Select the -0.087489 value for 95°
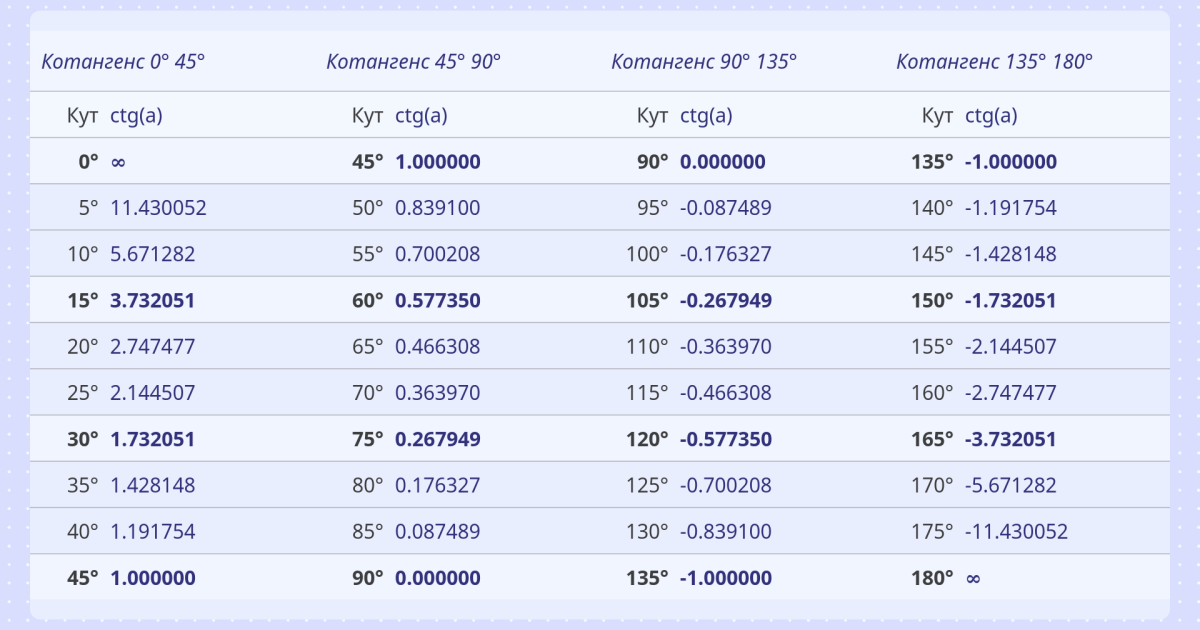 pos(725,208)
